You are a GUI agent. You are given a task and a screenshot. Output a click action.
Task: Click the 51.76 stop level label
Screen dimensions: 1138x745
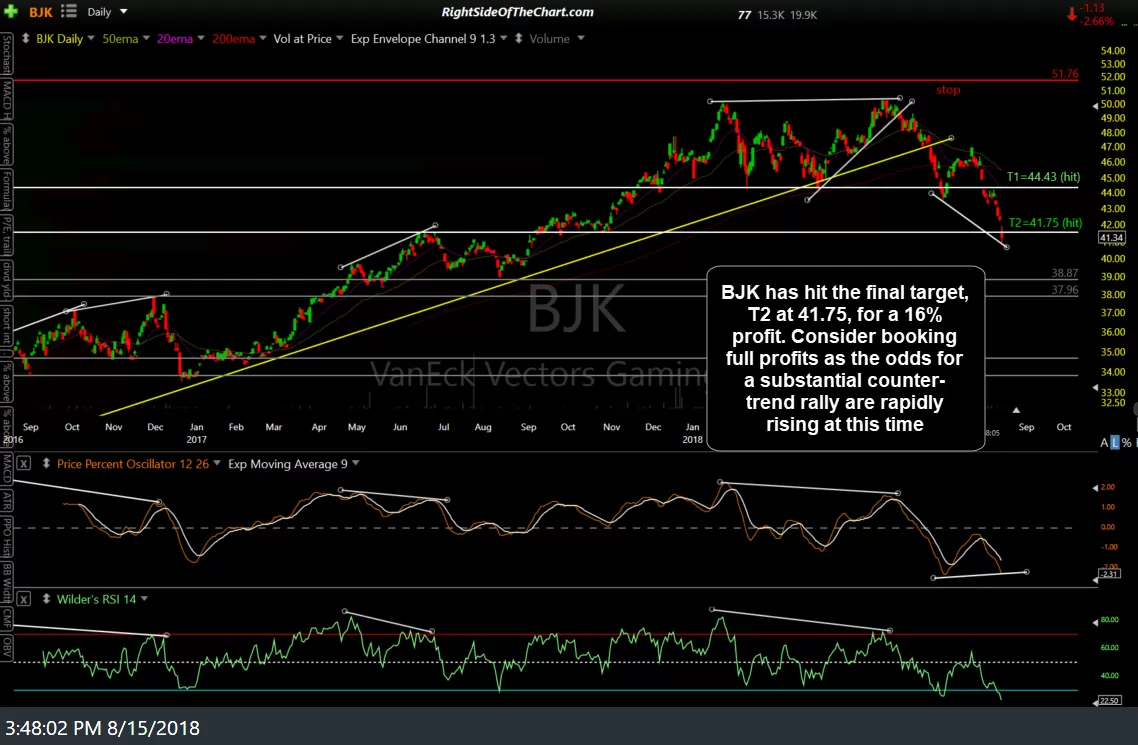coord(1065,74)
